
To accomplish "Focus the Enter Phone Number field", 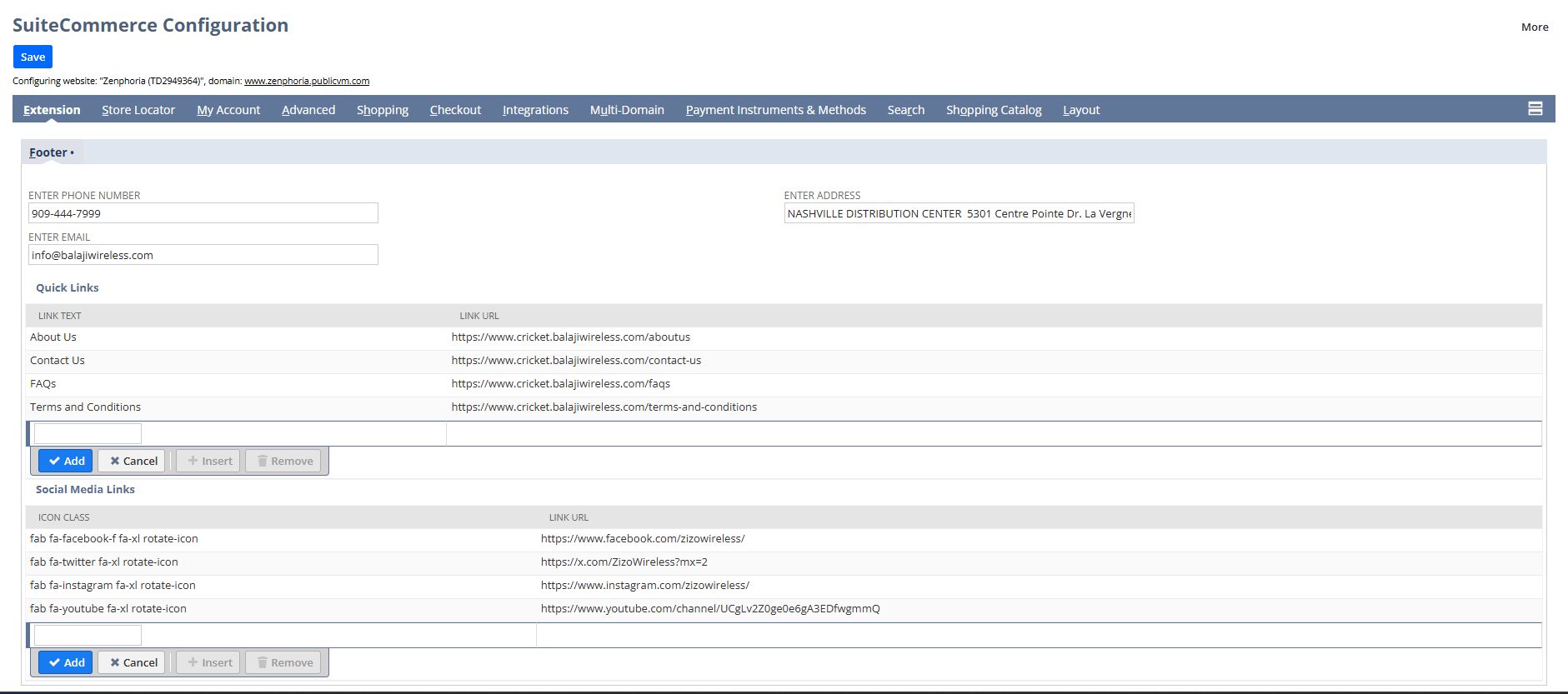I will 203,213.
